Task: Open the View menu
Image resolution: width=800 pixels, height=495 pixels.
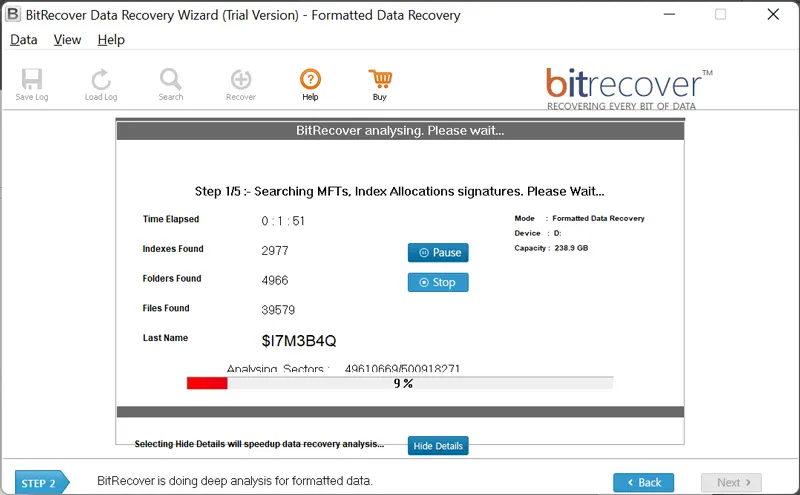Action: pos(67,40)
